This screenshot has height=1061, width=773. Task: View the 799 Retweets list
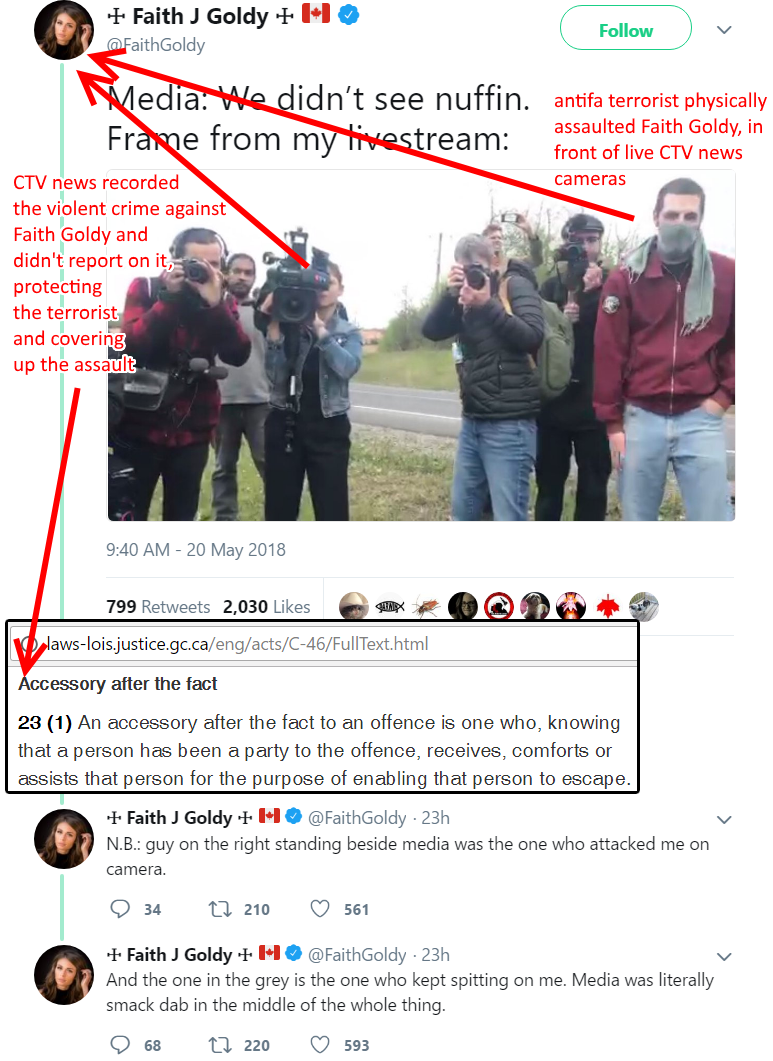(x=158, y=606)
